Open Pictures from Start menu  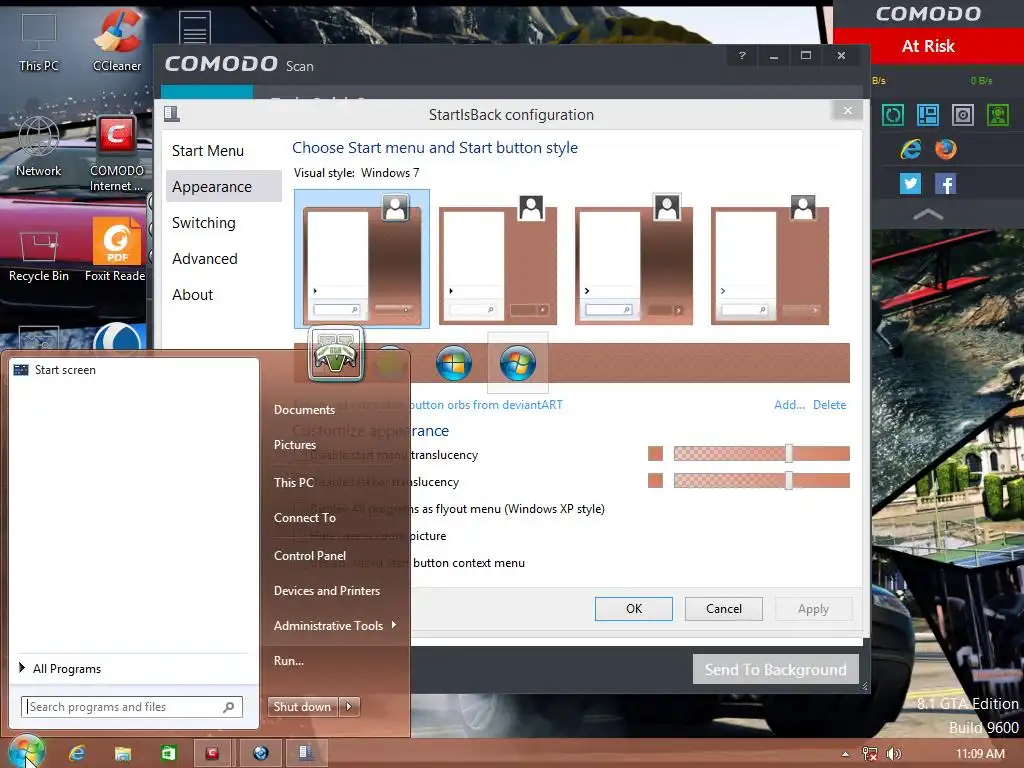(x=295, y=445)
